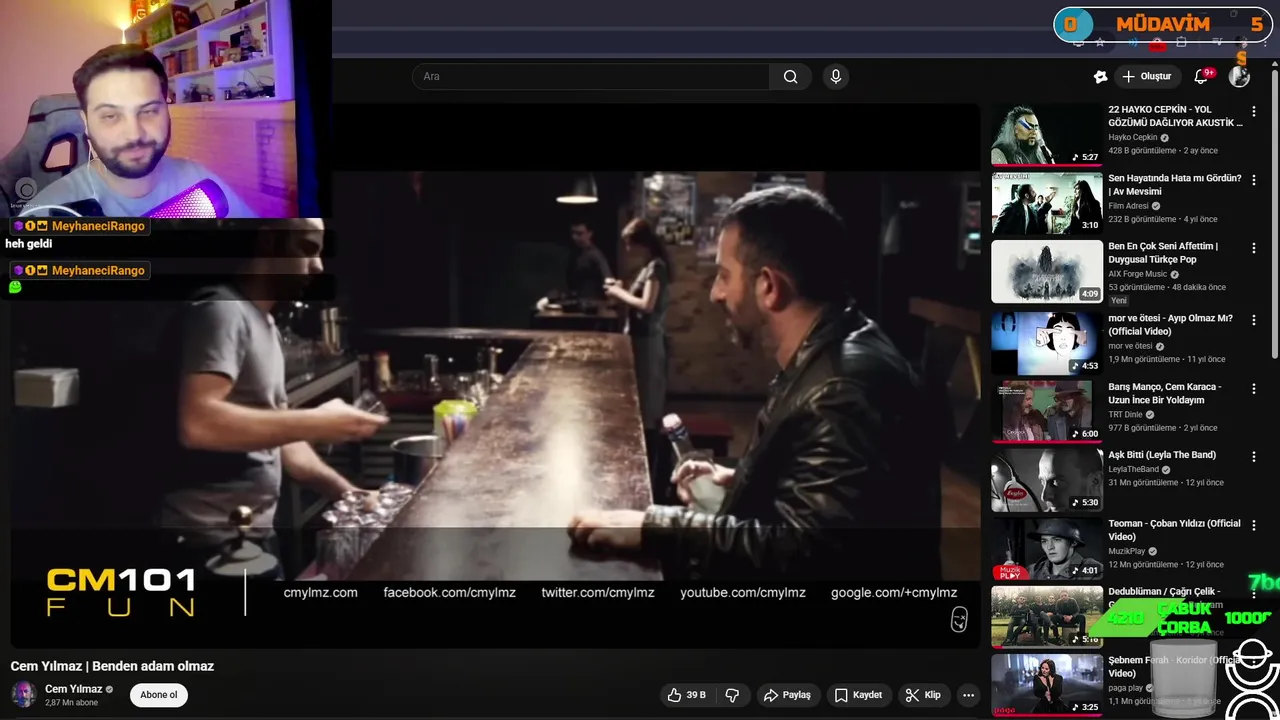Open the Barış Manço, Cem Karaca thumbnail
Image resolution: width=1280 pixels, height=720 pixels.
1047,411
